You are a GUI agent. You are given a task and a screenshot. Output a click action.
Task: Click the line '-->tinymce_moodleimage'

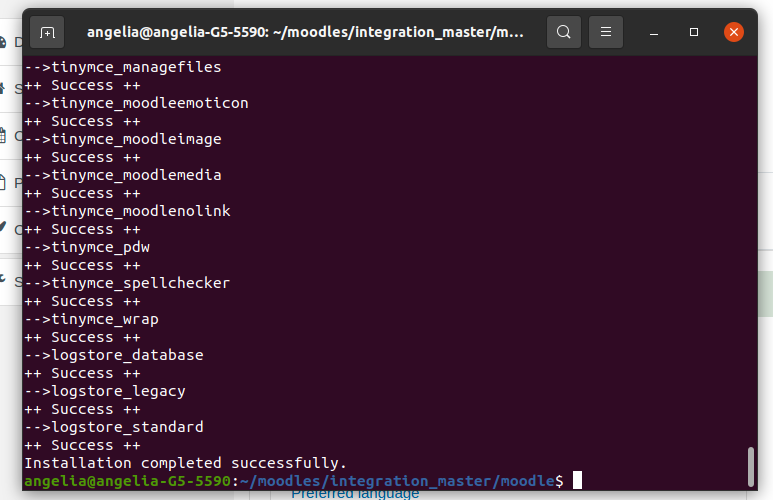(x=123, y=139)
